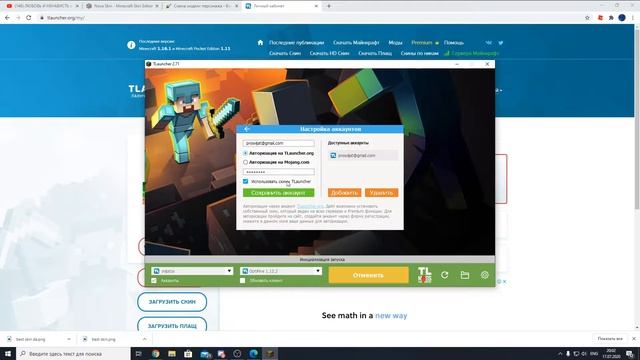
Task: Toggle the update client checkbox in launcher
Action: point(242,280)
